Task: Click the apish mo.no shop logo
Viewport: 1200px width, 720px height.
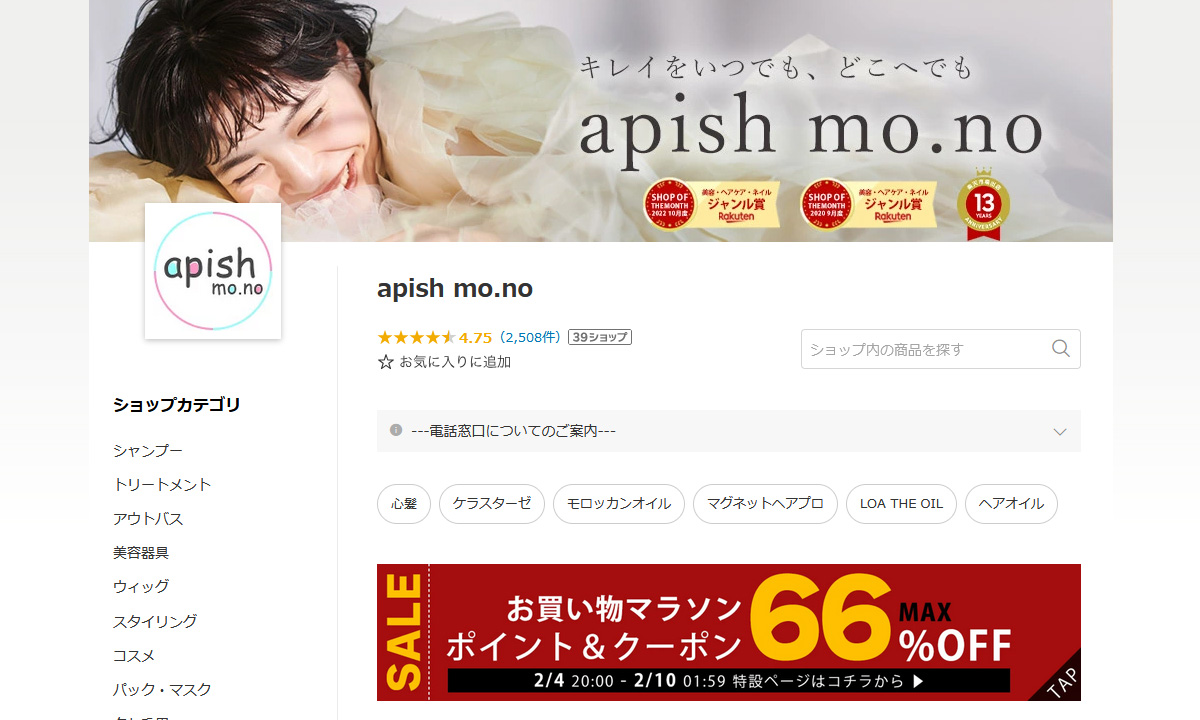Action: coord(213,271)
